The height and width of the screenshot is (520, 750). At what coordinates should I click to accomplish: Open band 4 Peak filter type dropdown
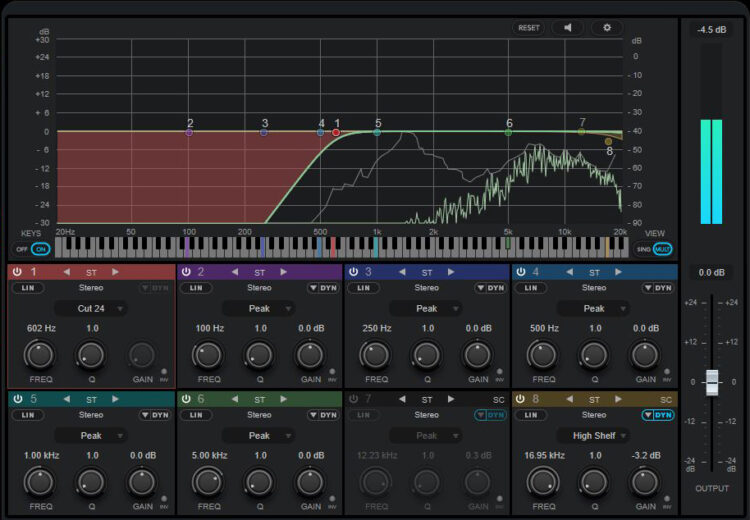coord(594,309)
